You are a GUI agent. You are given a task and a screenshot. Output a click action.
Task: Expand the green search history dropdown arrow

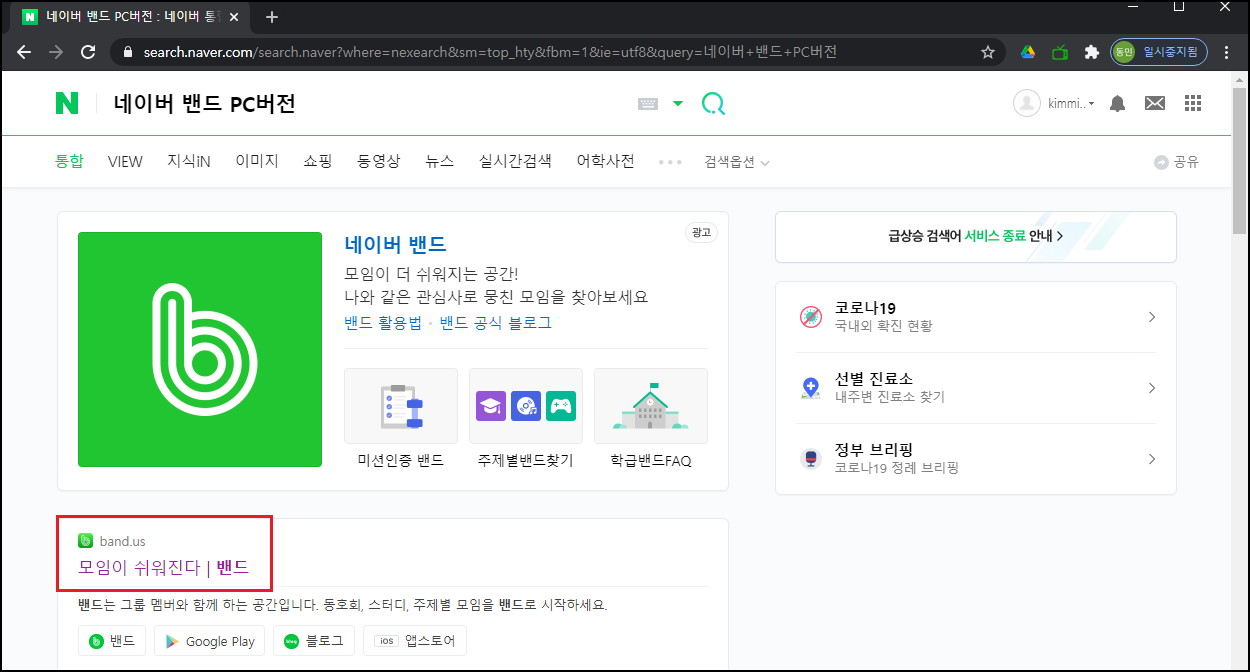point(678,104)
